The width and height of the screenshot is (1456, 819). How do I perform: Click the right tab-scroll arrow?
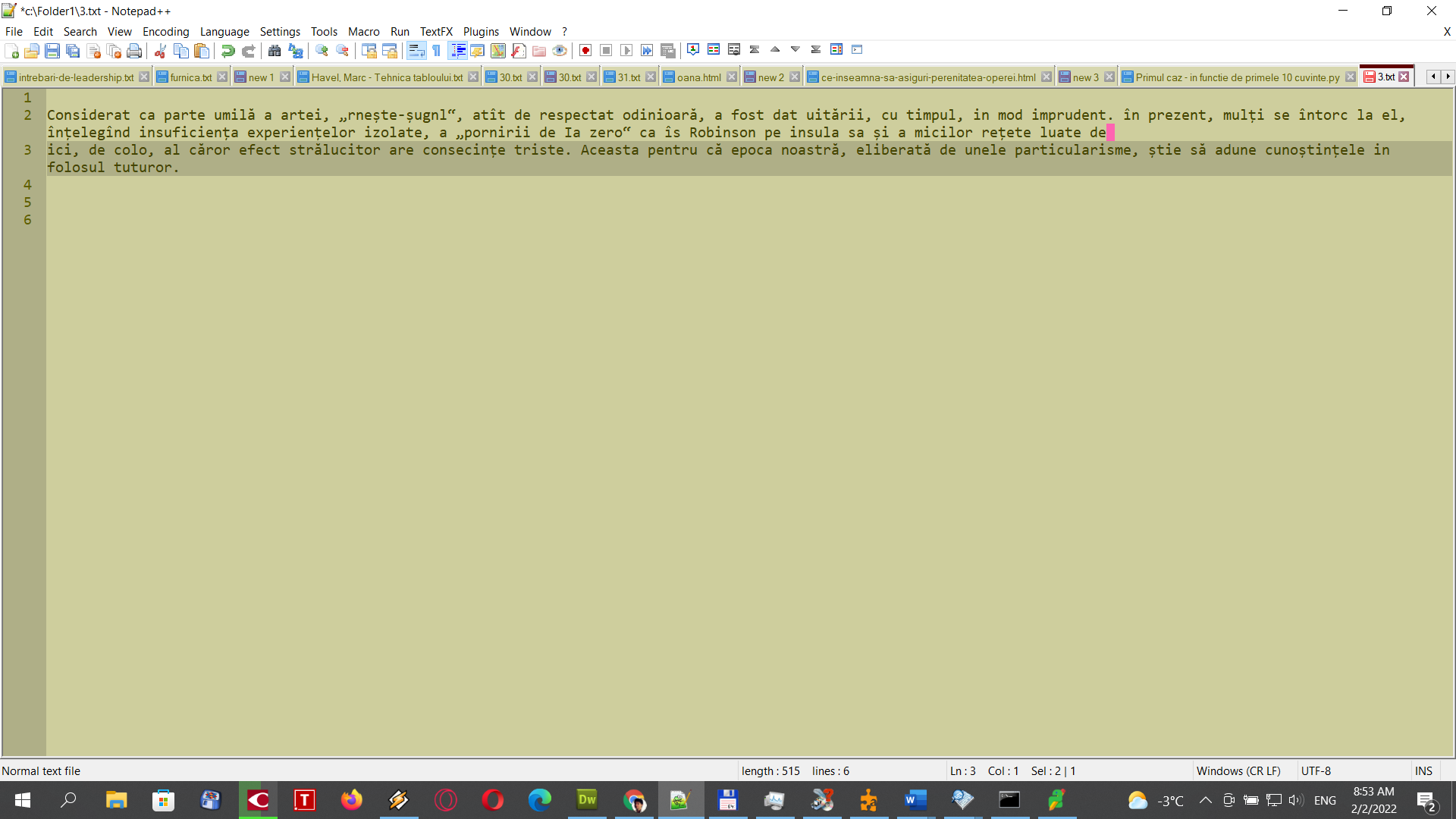tap(1448, 77)
